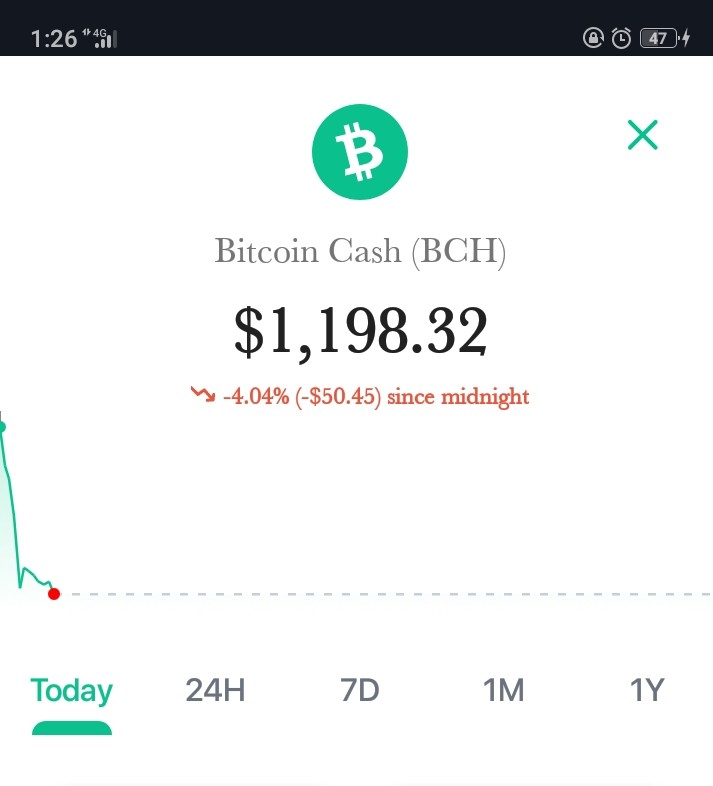Switch chart to the 7D range
713x786 pixels.
(360, 690)
